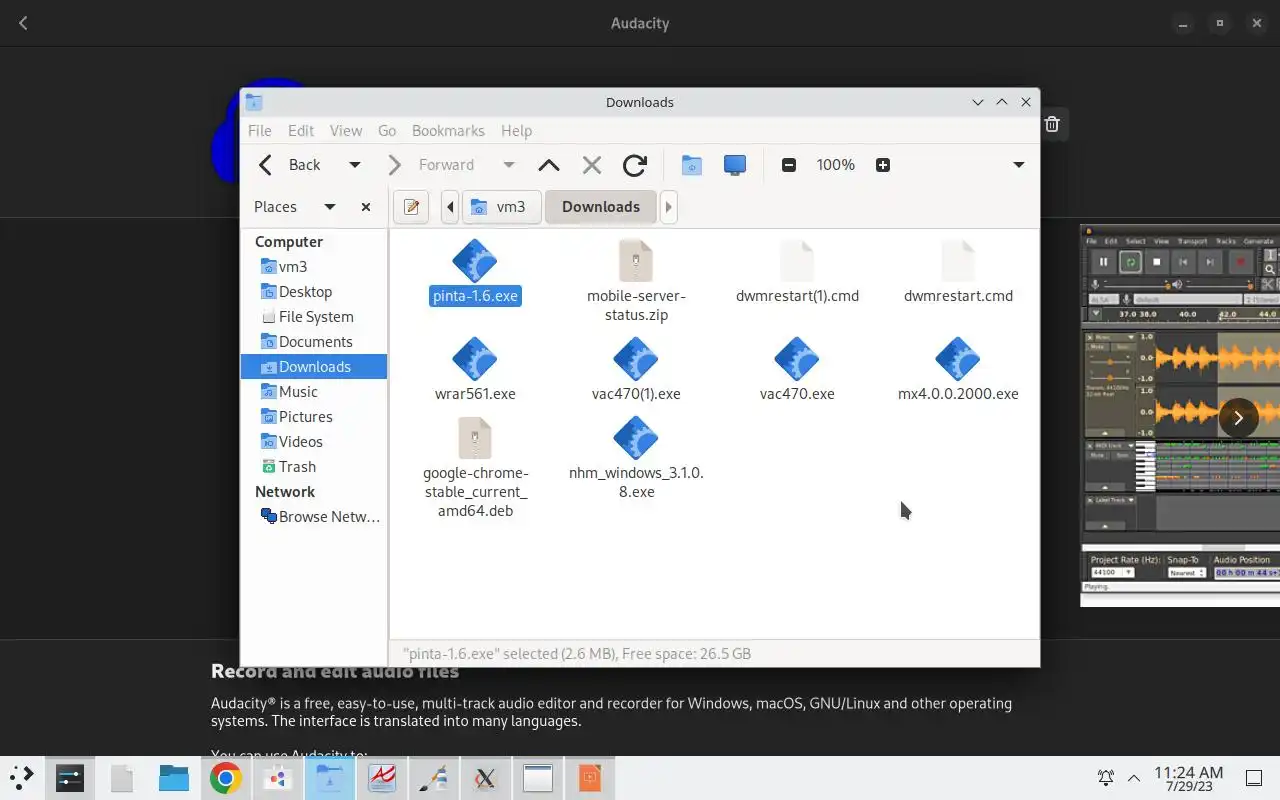This screenshot has height=800, width=1280.
Task: Show hidden system tray icons
Action: click(x=1134, y=778)
